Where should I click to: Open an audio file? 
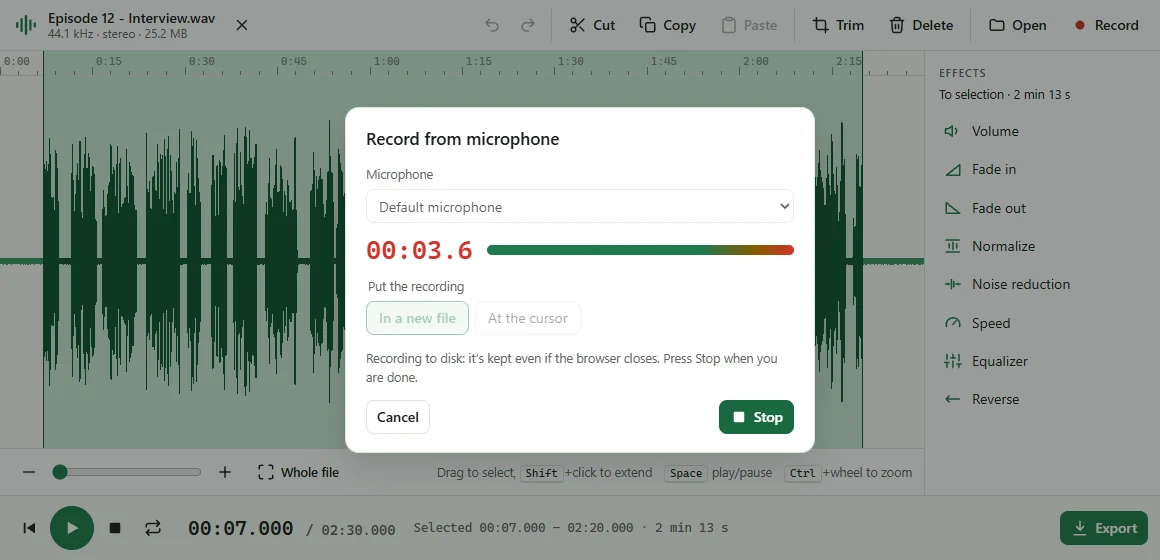(1018, 25)
